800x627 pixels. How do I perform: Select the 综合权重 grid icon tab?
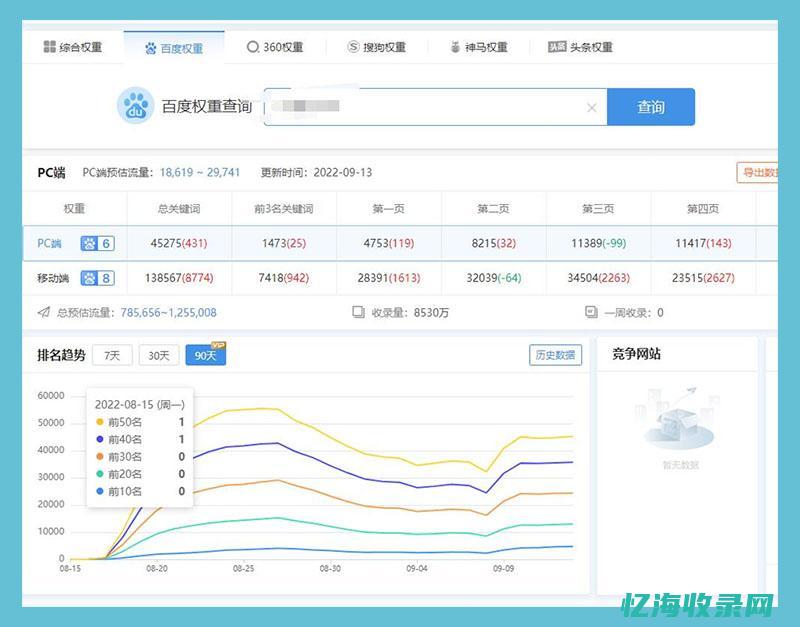click(x=47, y=46)
